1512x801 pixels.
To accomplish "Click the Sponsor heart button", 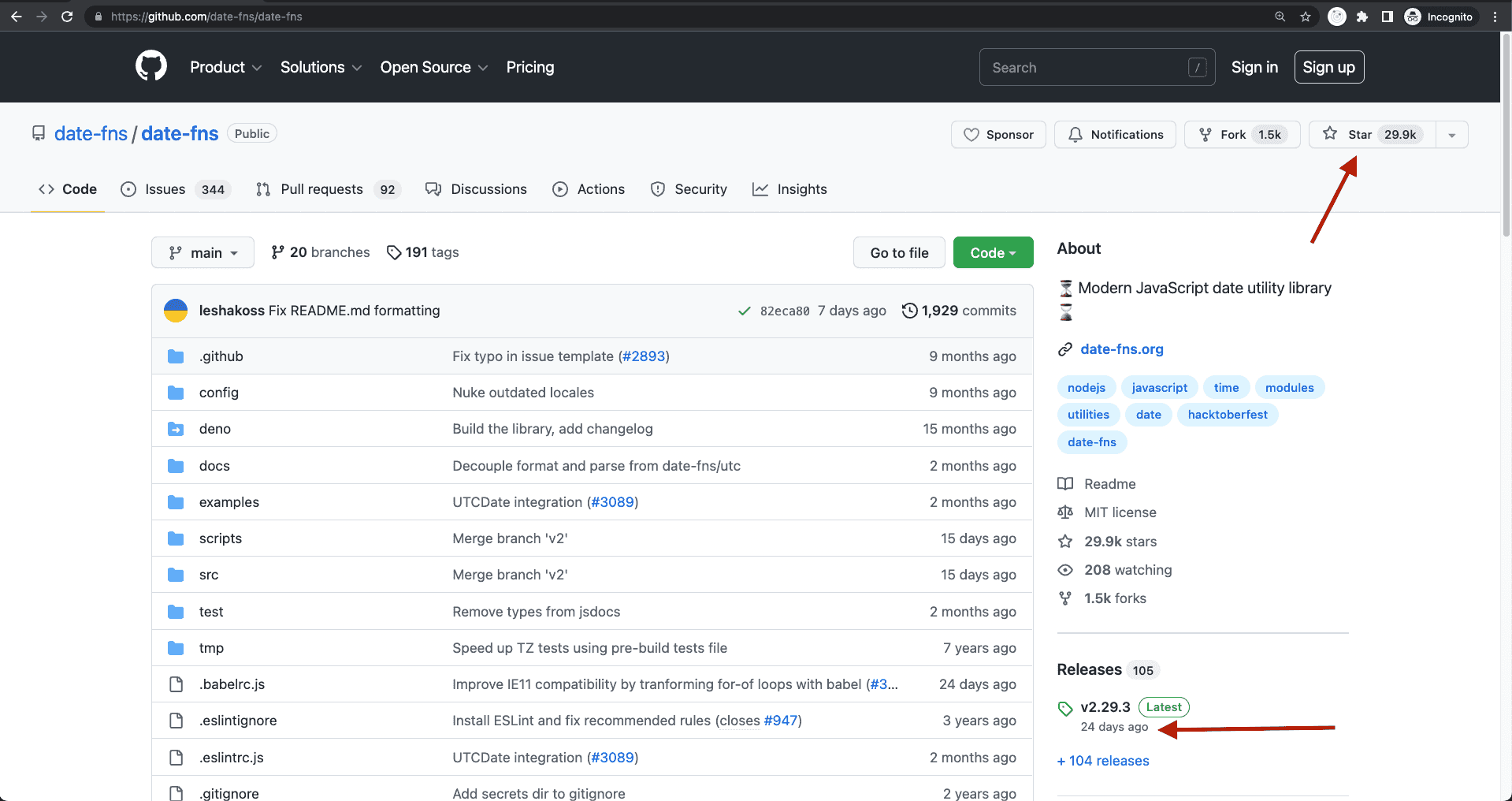I will tap(998, 135).
